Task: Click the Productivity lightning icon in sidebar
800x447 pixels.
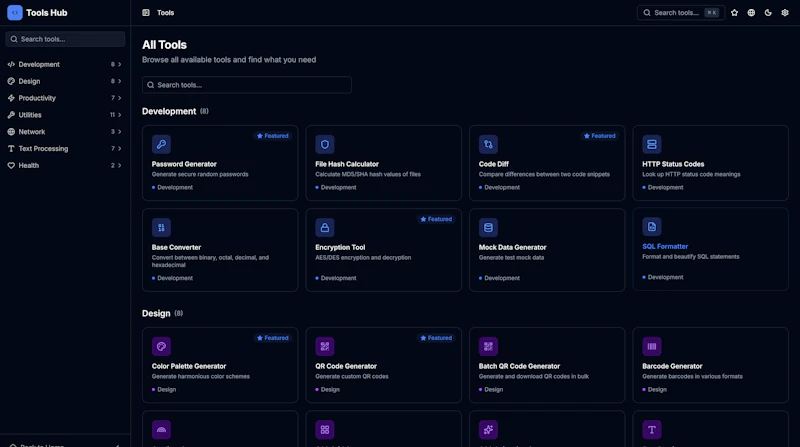Action: pyautogui.click(x=11, y=98)
